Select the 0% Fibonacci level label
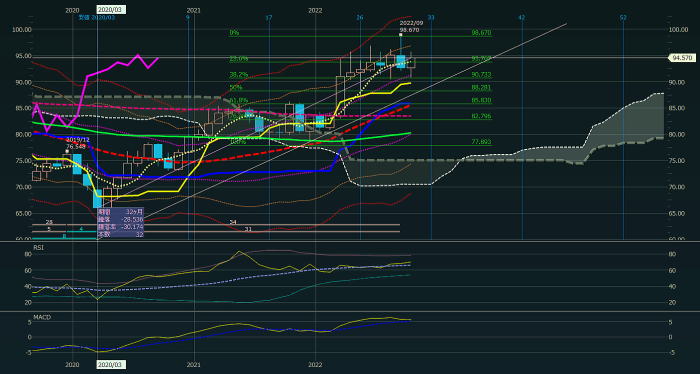This screenshot has height=374, width=700. pyautogui.click(x=234, y=33)
